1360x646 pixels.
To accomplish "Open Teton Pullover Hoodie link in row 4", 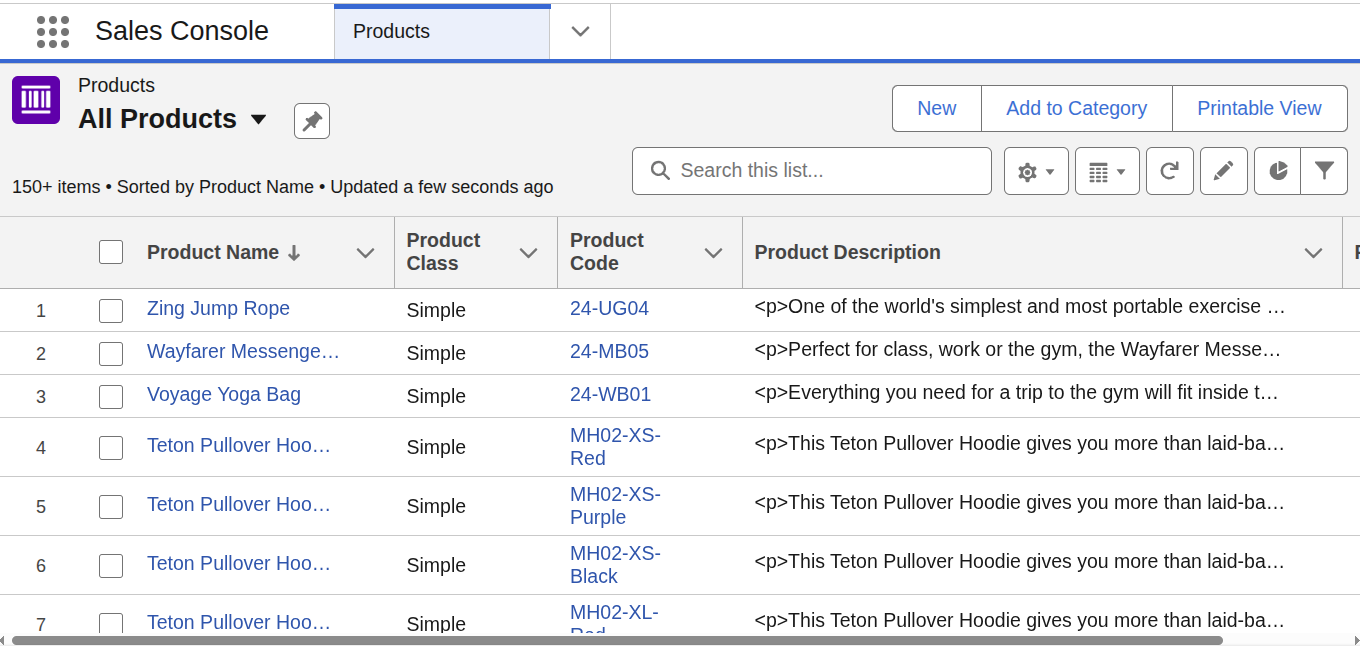I will [238, 445].
